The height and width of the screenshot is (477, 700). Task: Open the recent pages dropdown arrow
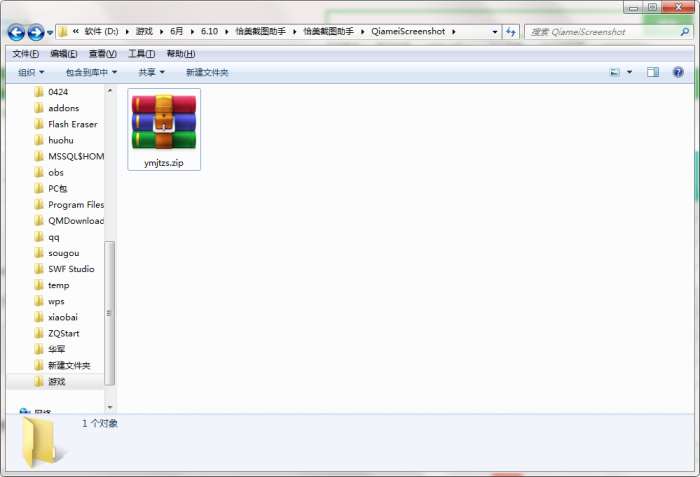[50, 33]
